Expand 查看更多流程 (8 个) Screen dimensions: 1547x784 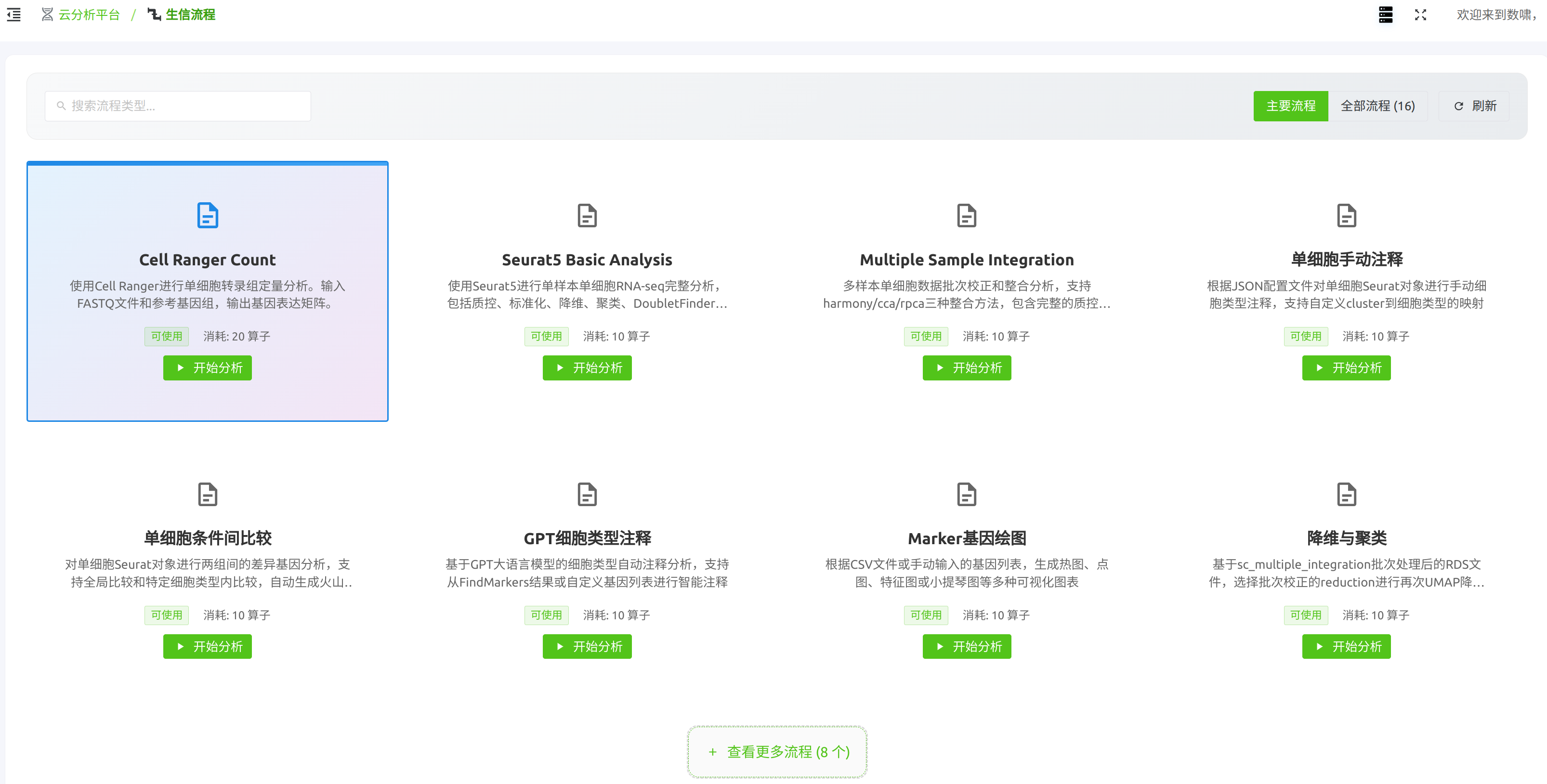pyautogui.click(x=777, y=752)
